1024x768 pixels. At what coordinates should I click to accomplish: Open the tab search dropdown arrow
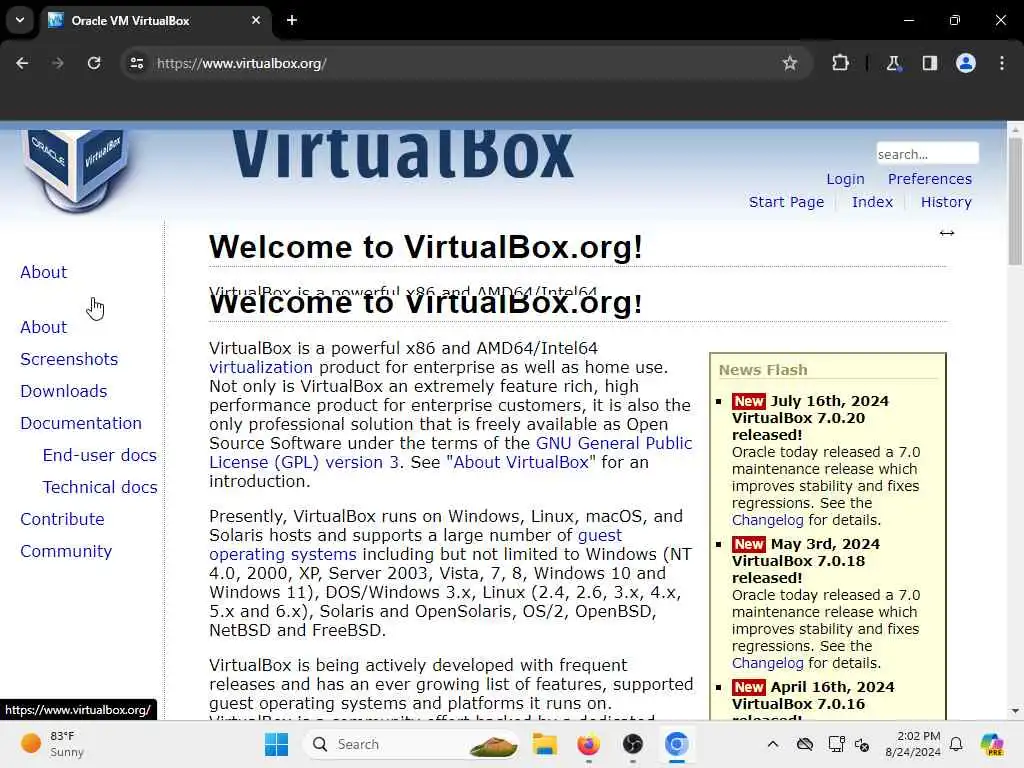tap(20, 20)
